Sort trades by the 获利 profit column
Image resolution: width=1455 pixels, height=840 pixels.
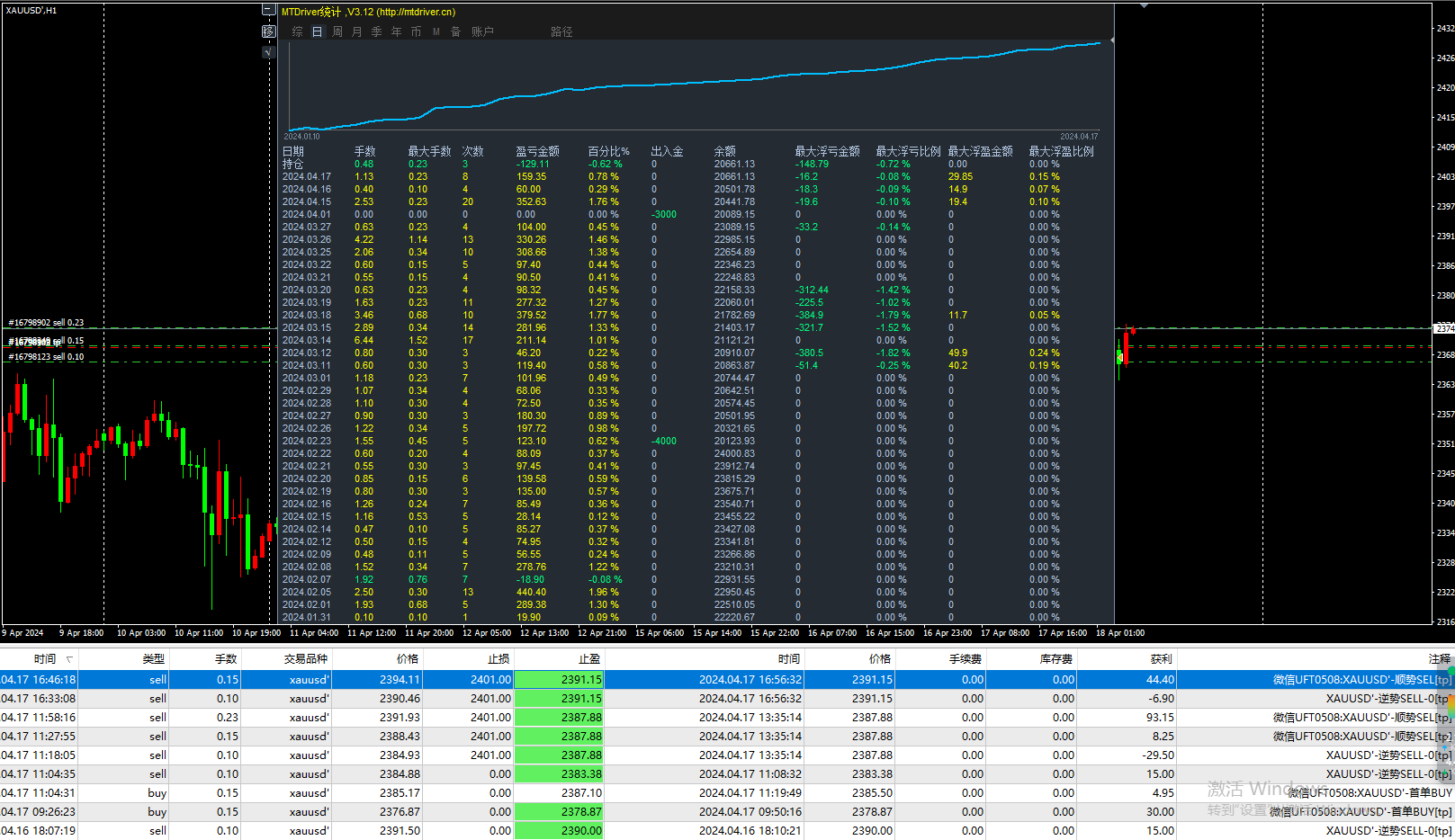[1161, 659]
